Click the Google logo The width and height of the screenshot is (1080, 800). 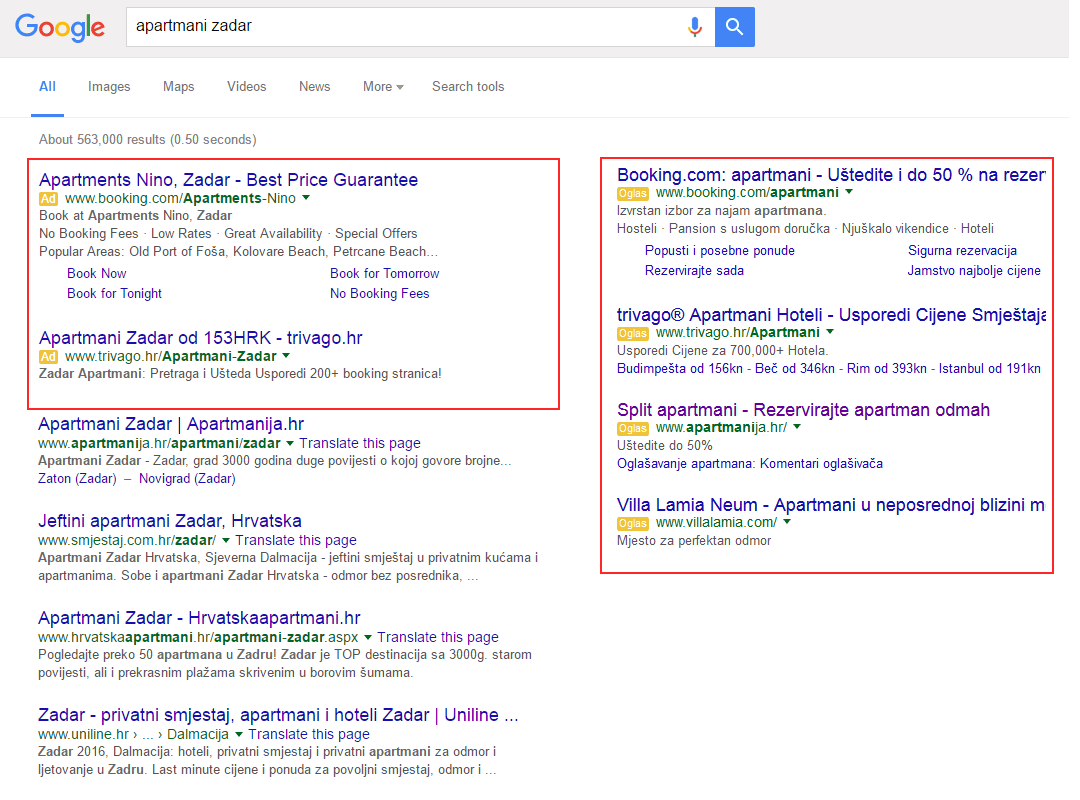point(60,27)
